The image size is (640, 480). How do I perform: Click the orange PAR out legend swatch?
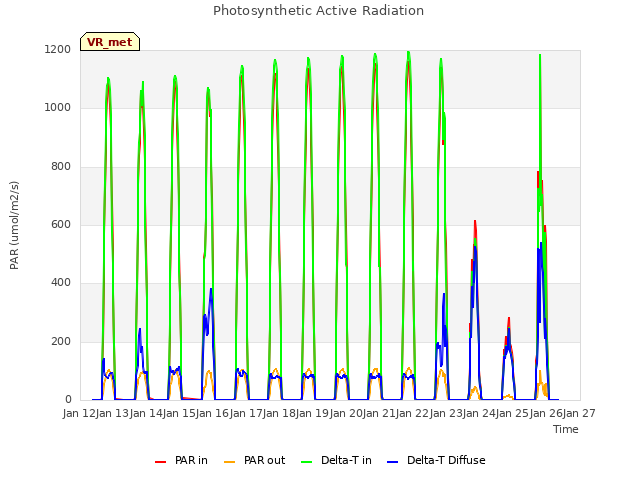pos(230,462)
